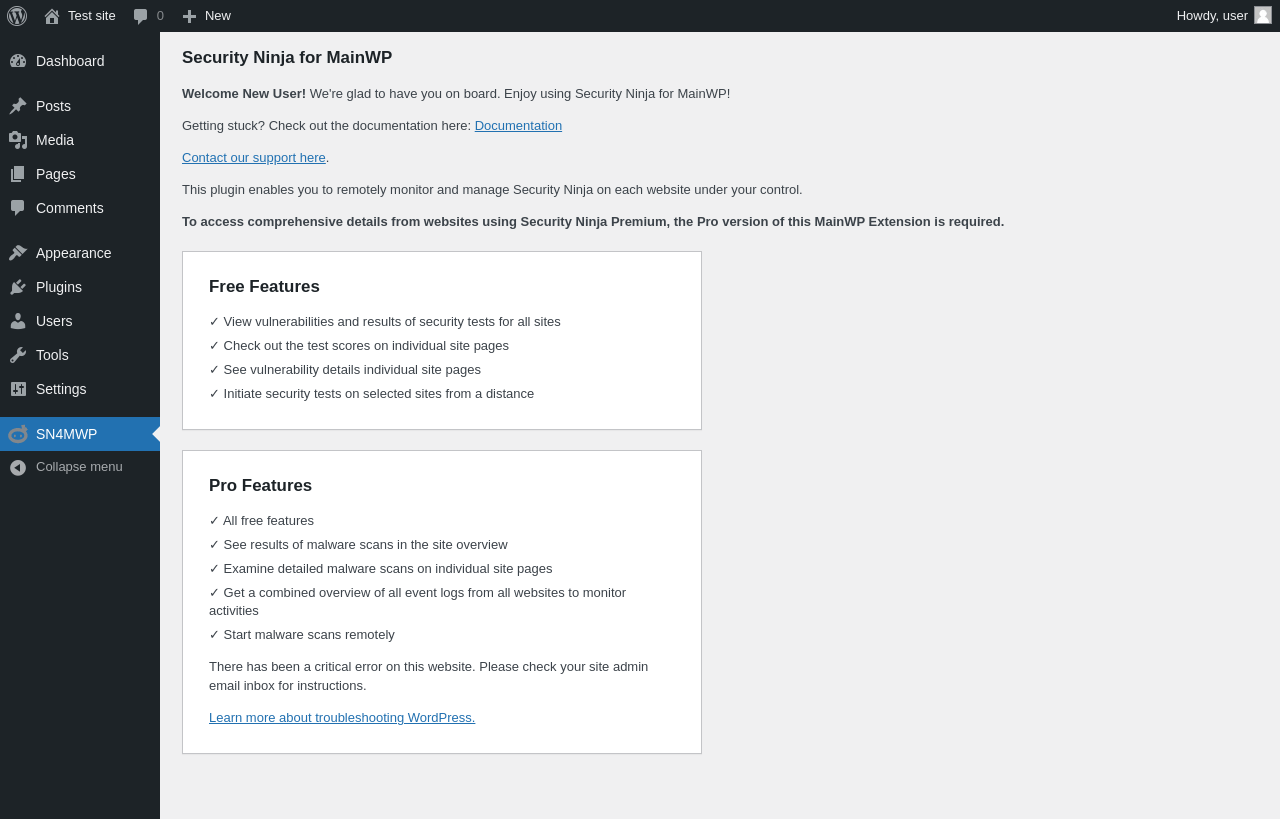
Task: Click the Free Features heading
Action: pos(264,287)
